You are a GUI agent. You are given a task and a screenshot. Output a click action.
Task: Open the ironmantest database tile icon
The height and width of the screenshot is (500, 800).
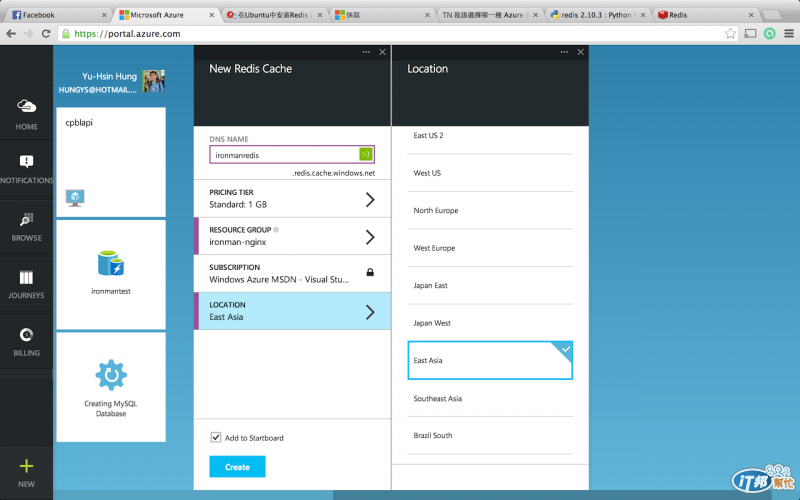pos(111,263)
